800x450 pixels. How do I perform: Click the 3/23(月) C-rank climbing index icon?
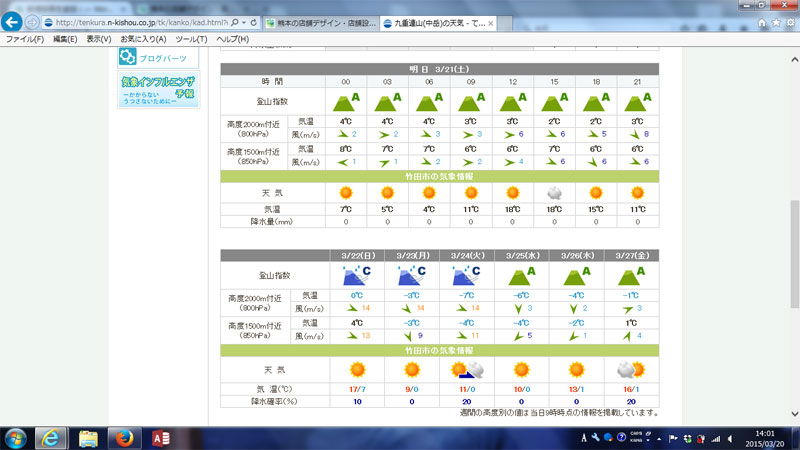411,275
